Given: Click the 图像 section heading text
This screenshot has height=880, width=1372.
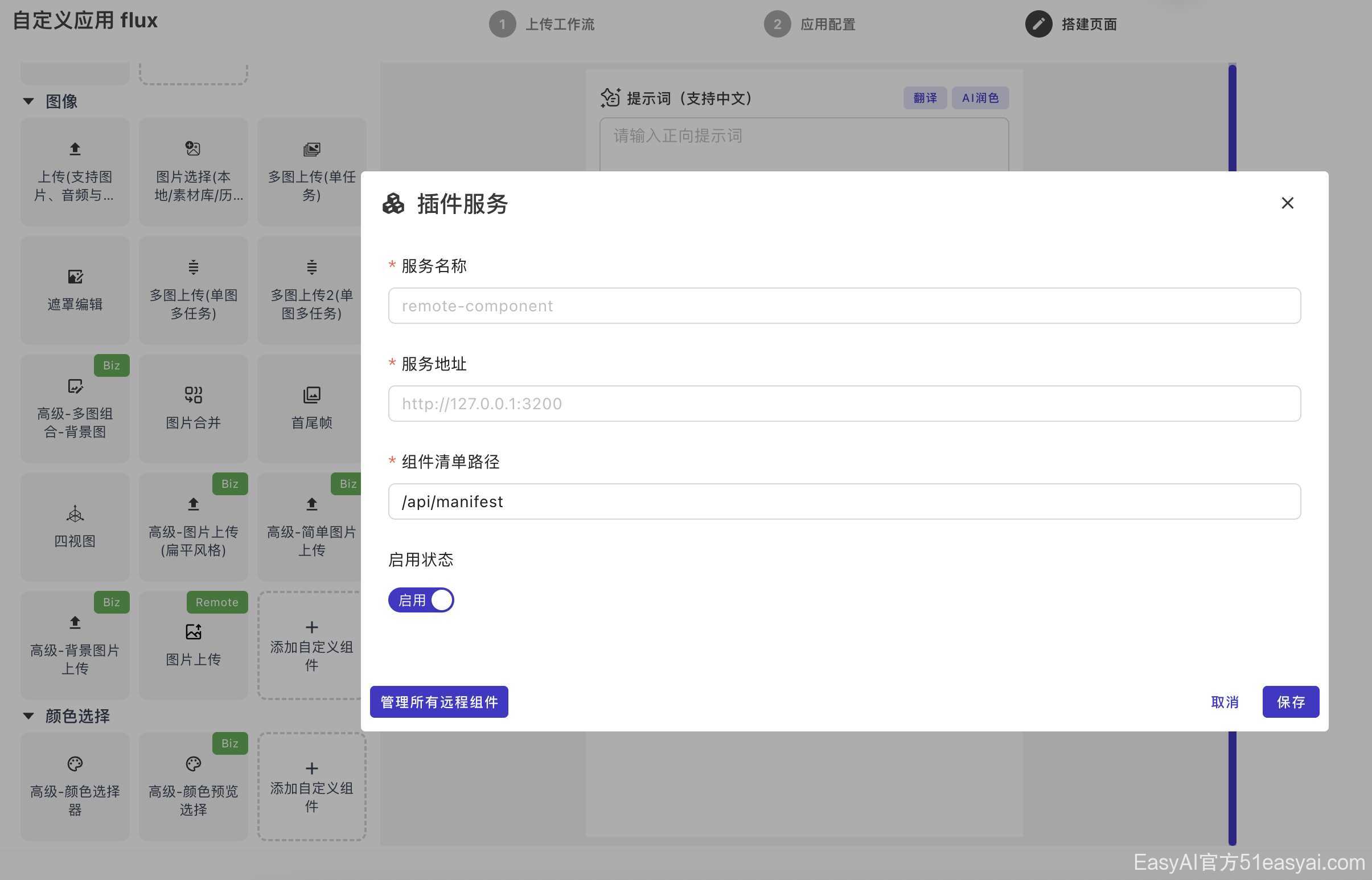Looking at the screenshot, I should point(61,102).
